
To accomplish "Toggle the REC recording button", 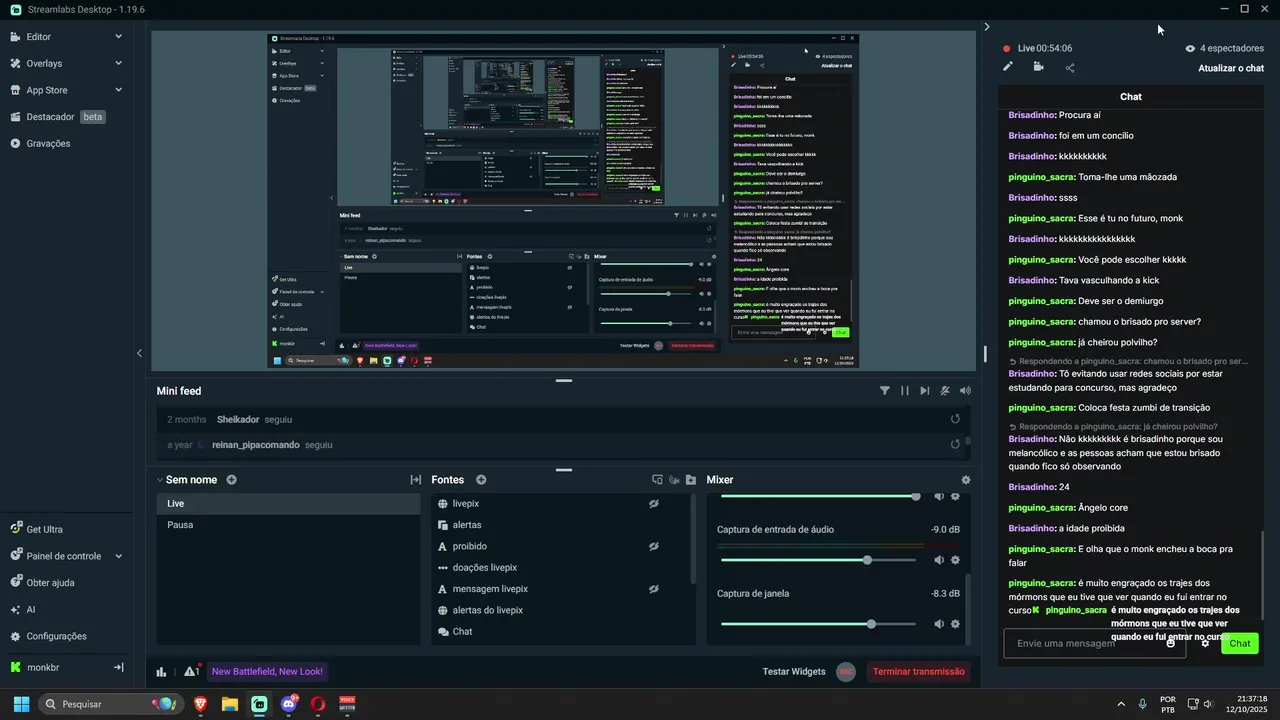I will click(846, 672).
